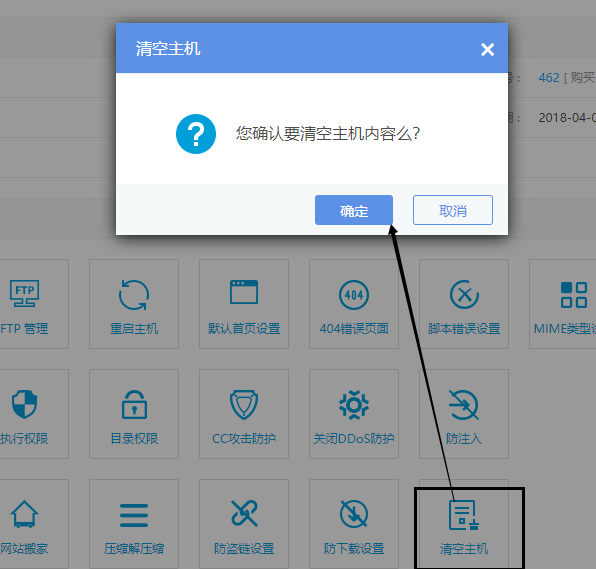596x569 pixels.
Task: Click the 取消 cancel button
Action: pos(453,210)
